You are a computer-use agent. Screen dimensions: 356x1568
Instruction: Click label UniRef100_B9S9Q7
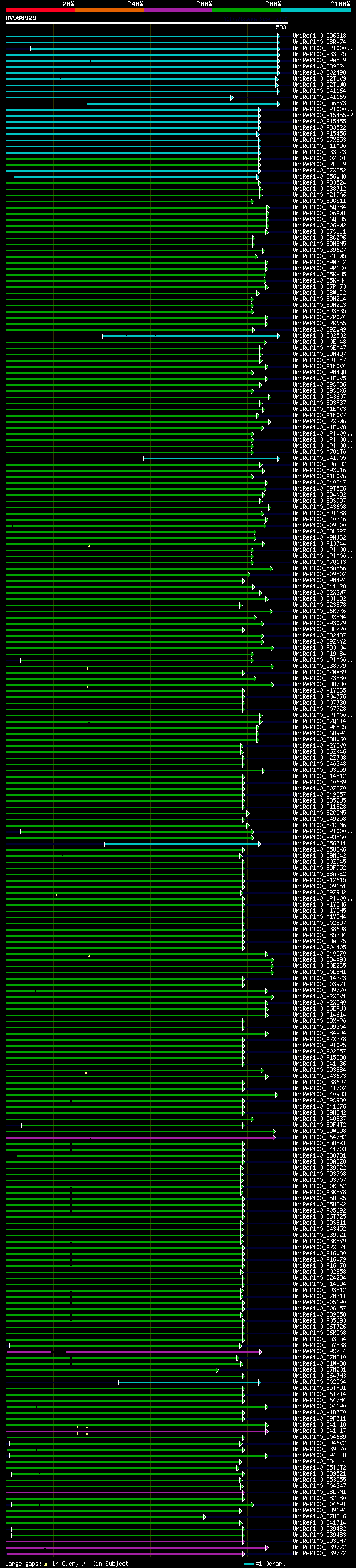319,501
